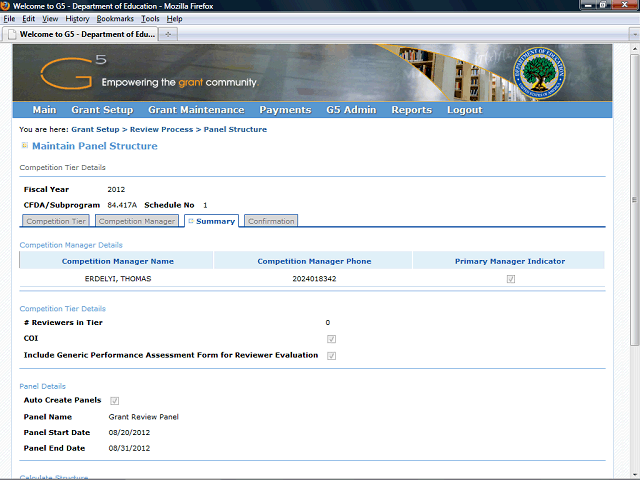Toggle the Generic Performance Assessment Form checkbox
The image size is (640, 480).
(331, 356)
